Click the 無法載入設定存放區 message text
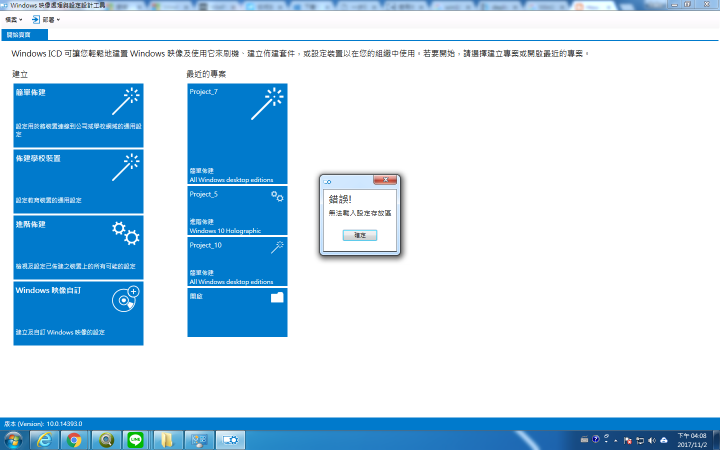 tap(360, 213)
